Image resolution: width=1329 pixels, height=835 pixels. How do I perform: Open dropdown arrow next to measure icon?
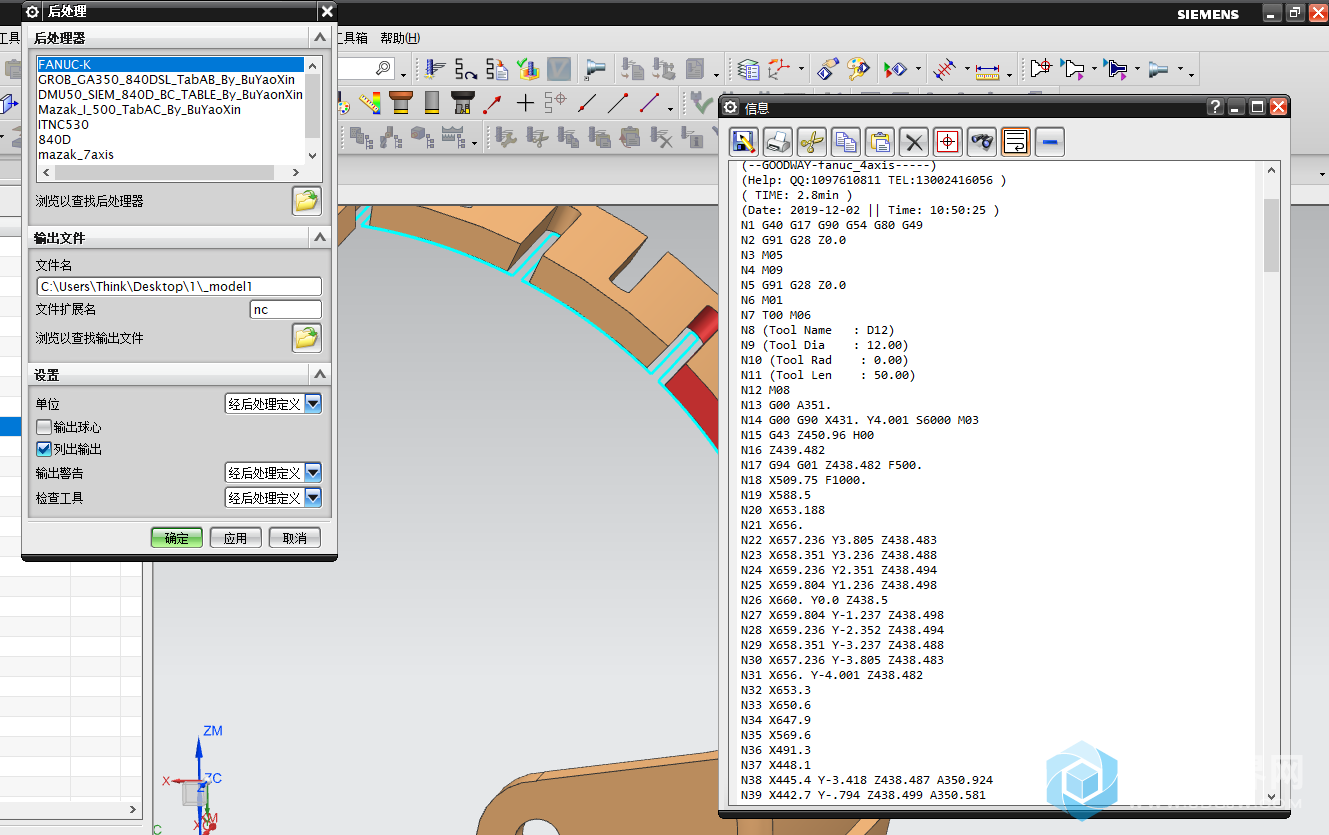[1009, 74]
